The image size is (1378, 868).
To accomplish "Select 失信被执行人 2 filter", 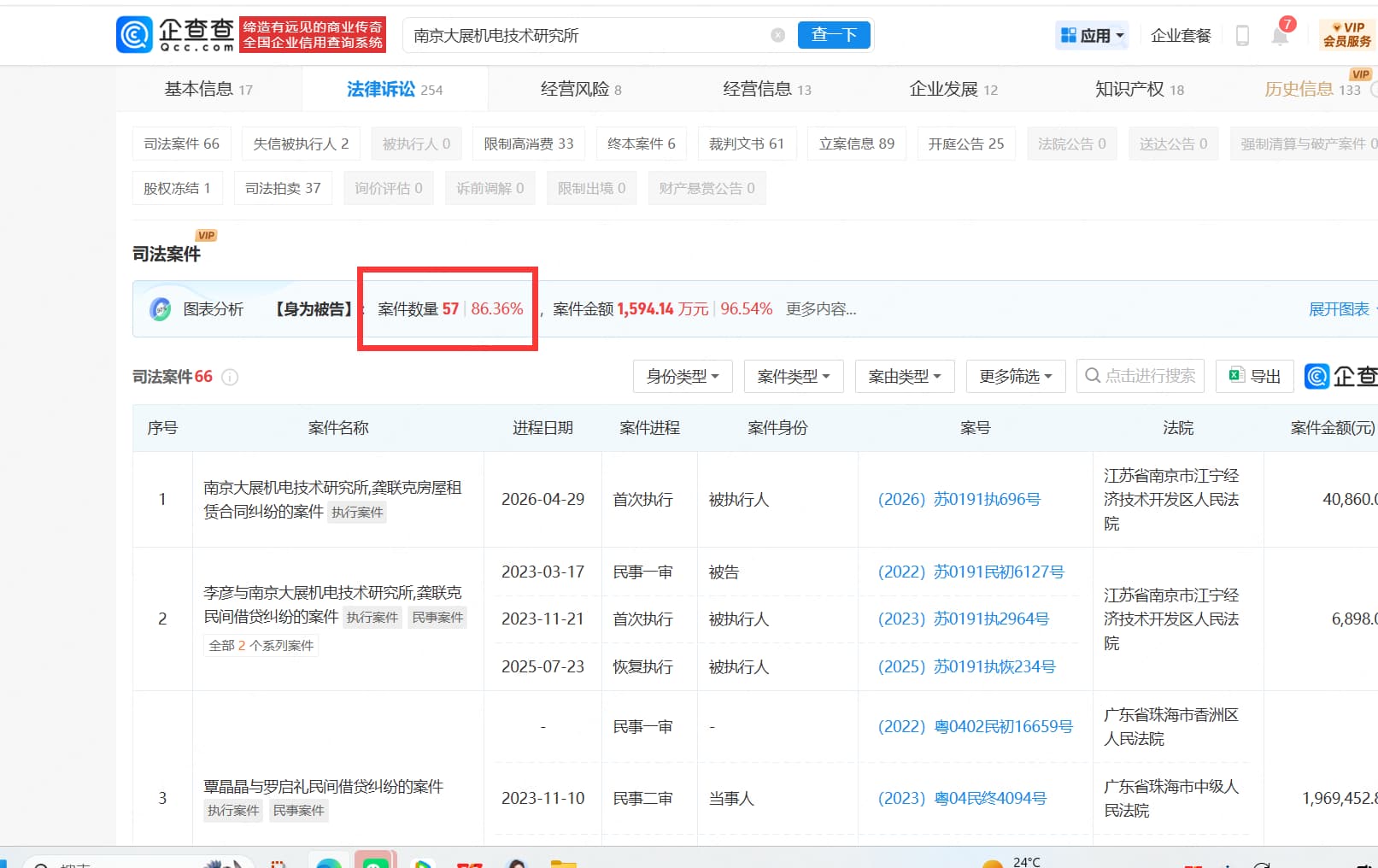I will [301, 144].
